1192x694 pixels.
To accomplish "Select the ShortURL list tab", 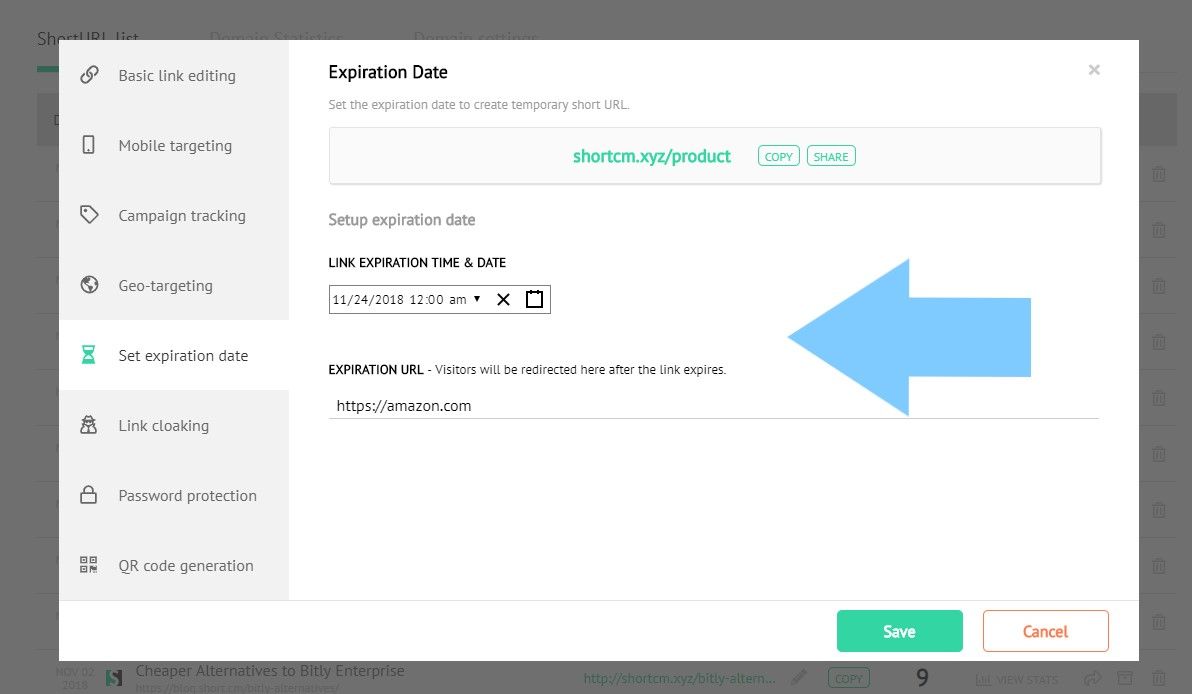I will (x=88, y=38).
